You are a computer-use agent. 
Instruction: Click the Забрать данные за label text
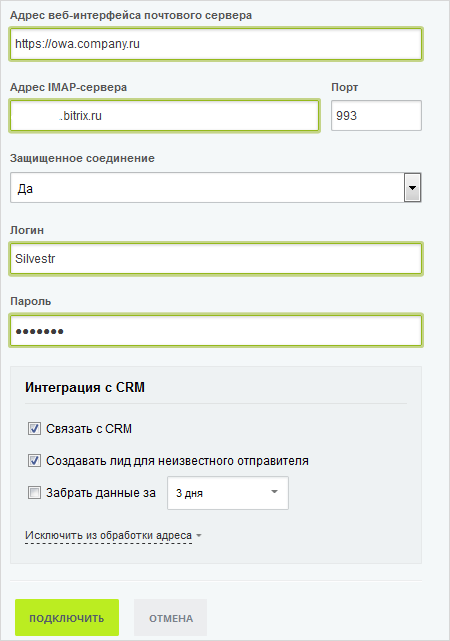click(x=101, y=493)
